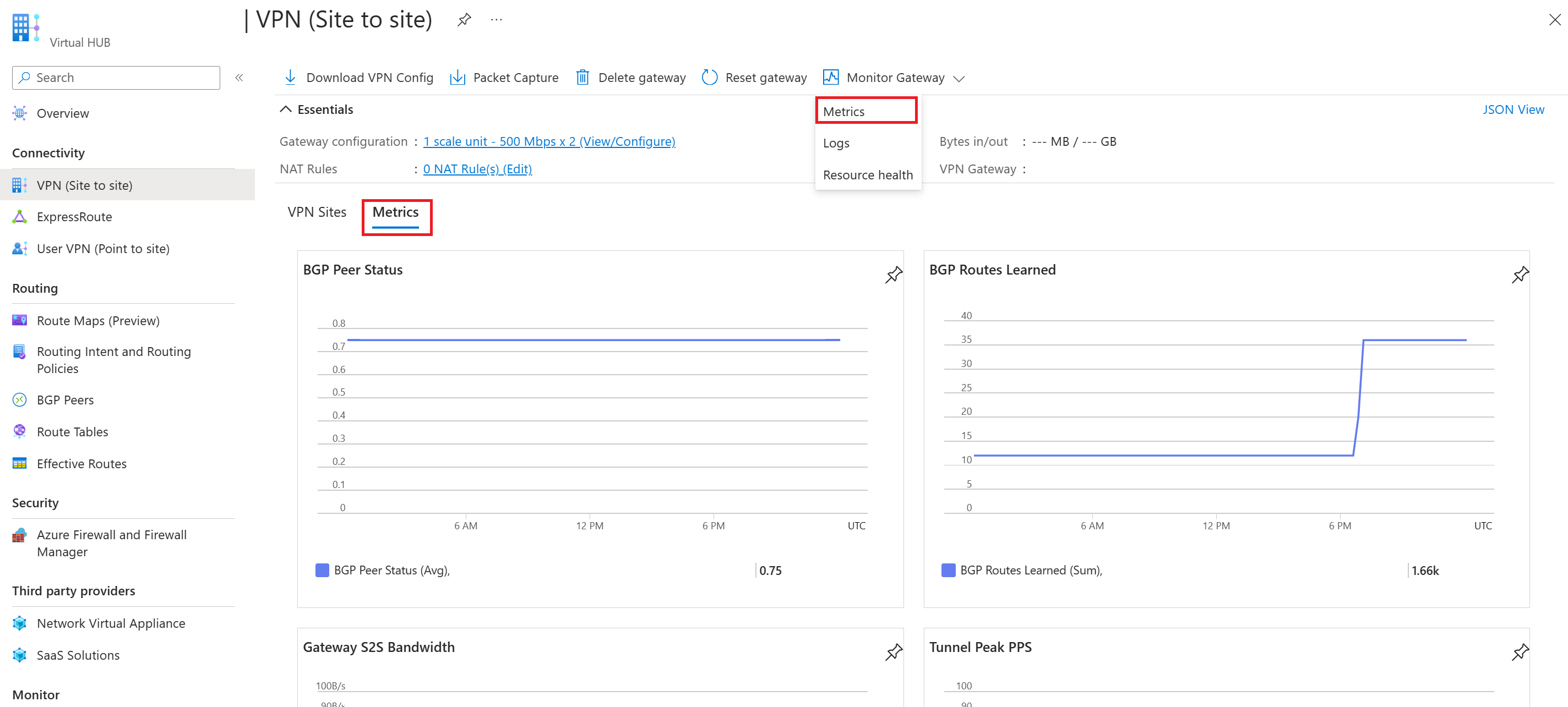The height and width of the screenshot is (707, 1568).
Task: Click the SaaS Solutions cube icon
Action: coord(19,655)
